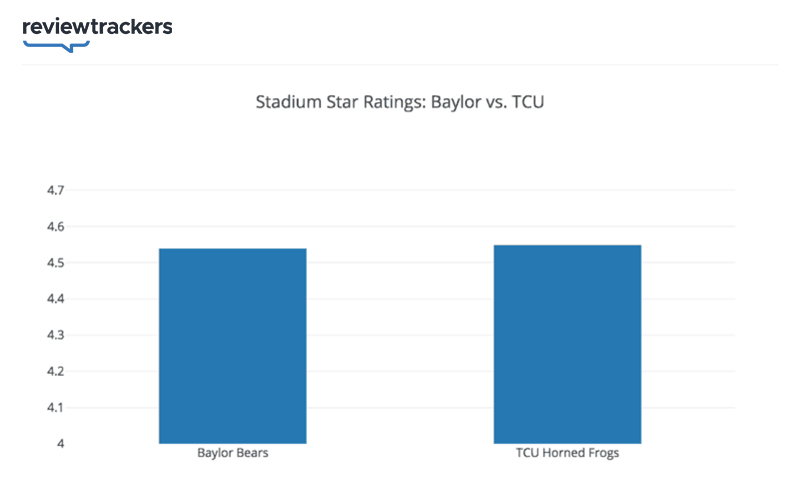The width and height of the screenshot is (800, 503).
Task: Click the 4.4 y-axis tick label
Action: (56, 299)
